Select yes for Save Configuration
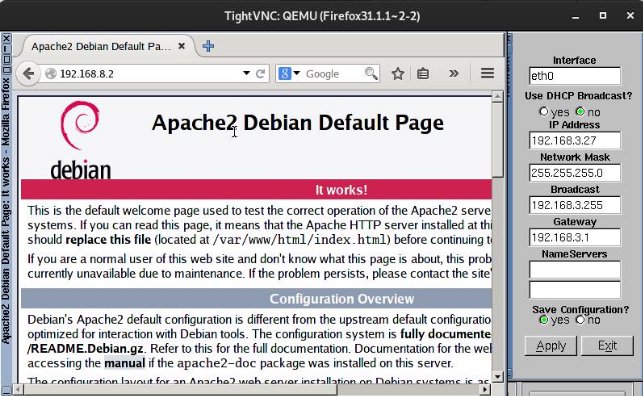 click(544, 320)
